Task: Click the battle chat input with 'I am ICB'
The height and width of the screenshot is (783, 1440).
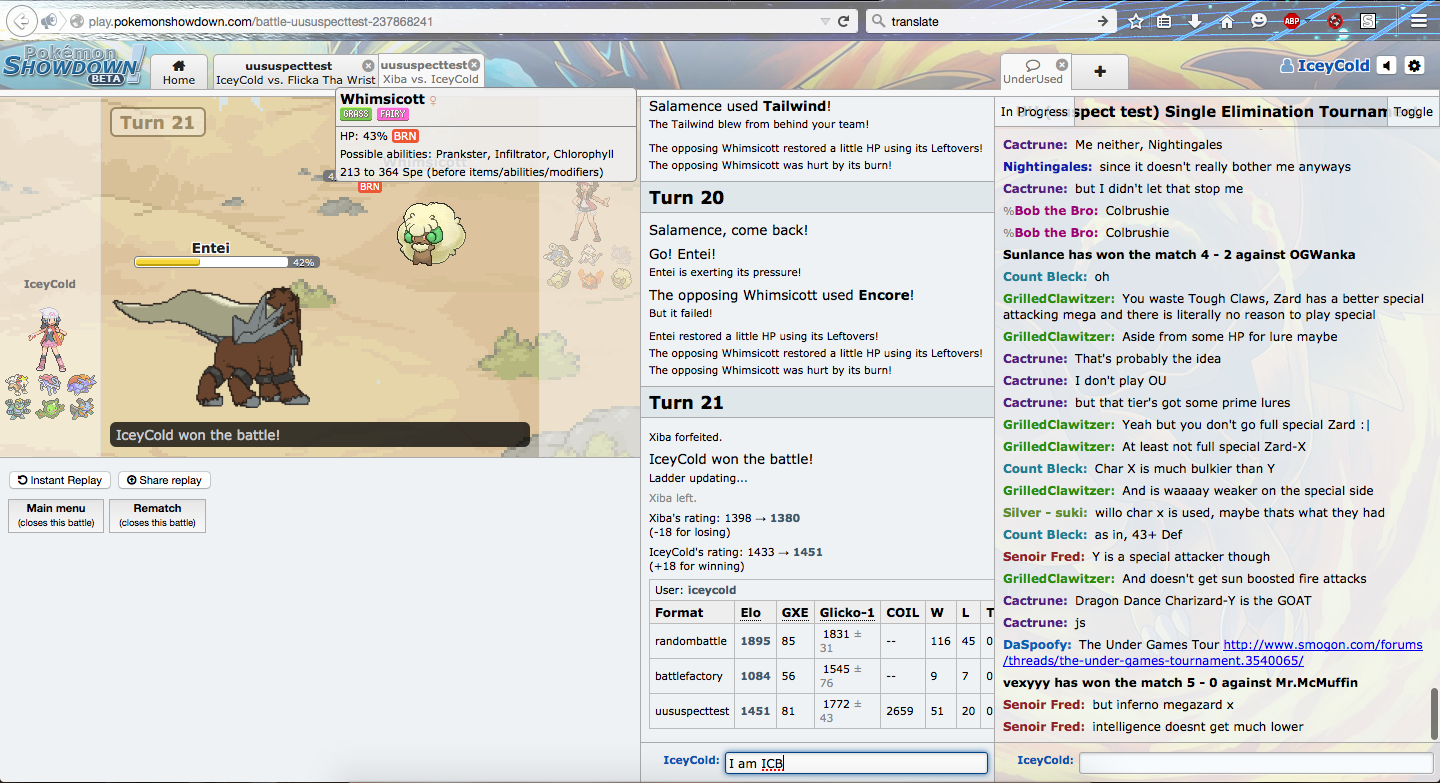Action: [x=856, y=763]
